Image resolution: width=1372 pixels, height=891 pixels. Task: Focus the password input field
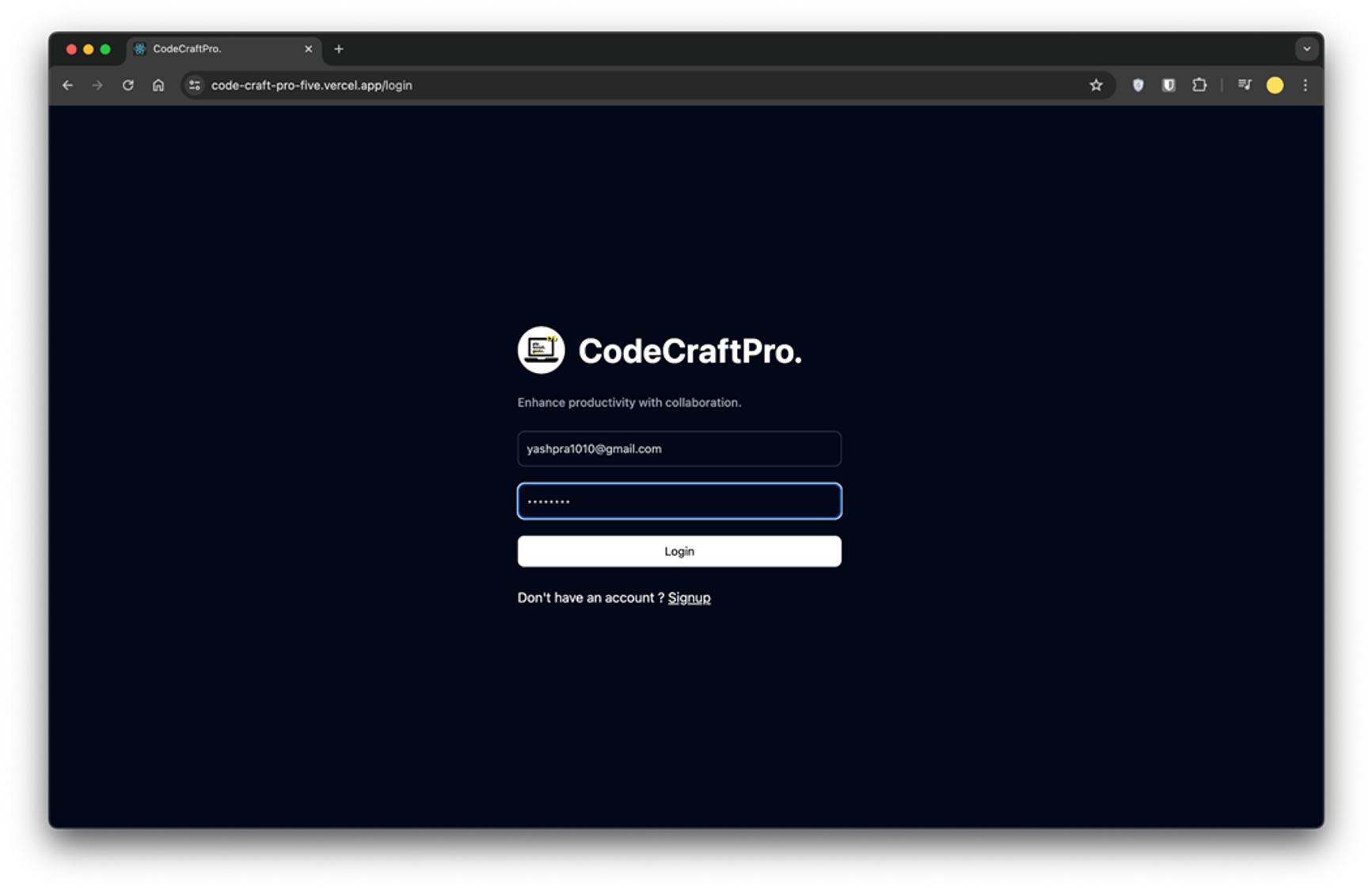tap(679, 501)
